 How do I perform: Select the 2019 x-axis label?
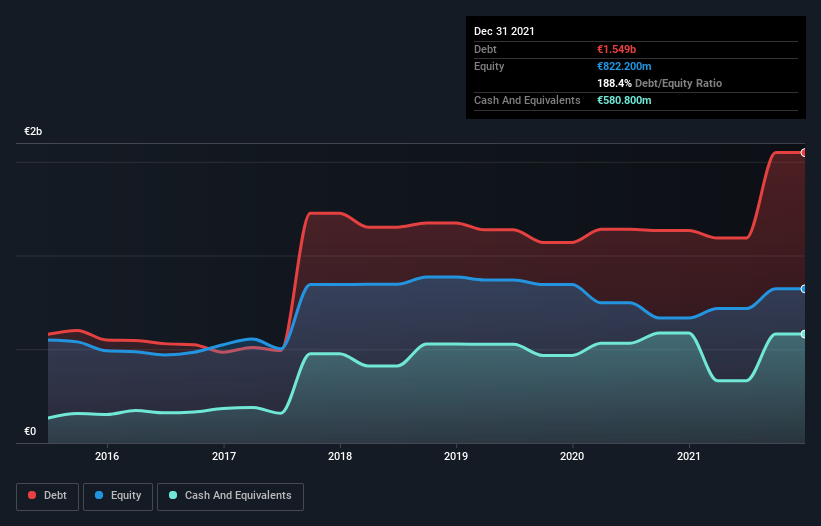(x=456, y=456)
